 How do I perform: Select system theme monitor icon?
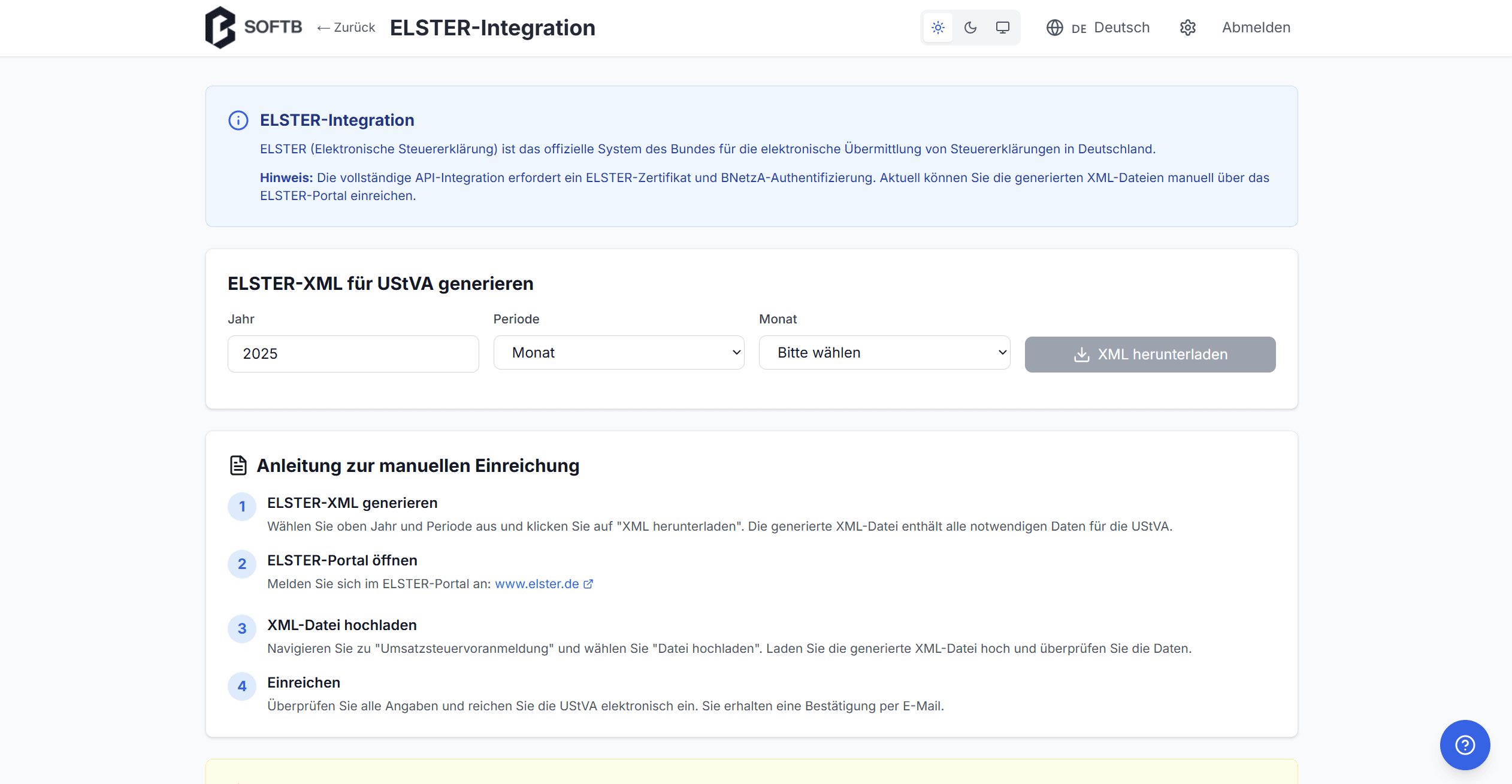click(1003, 28)
